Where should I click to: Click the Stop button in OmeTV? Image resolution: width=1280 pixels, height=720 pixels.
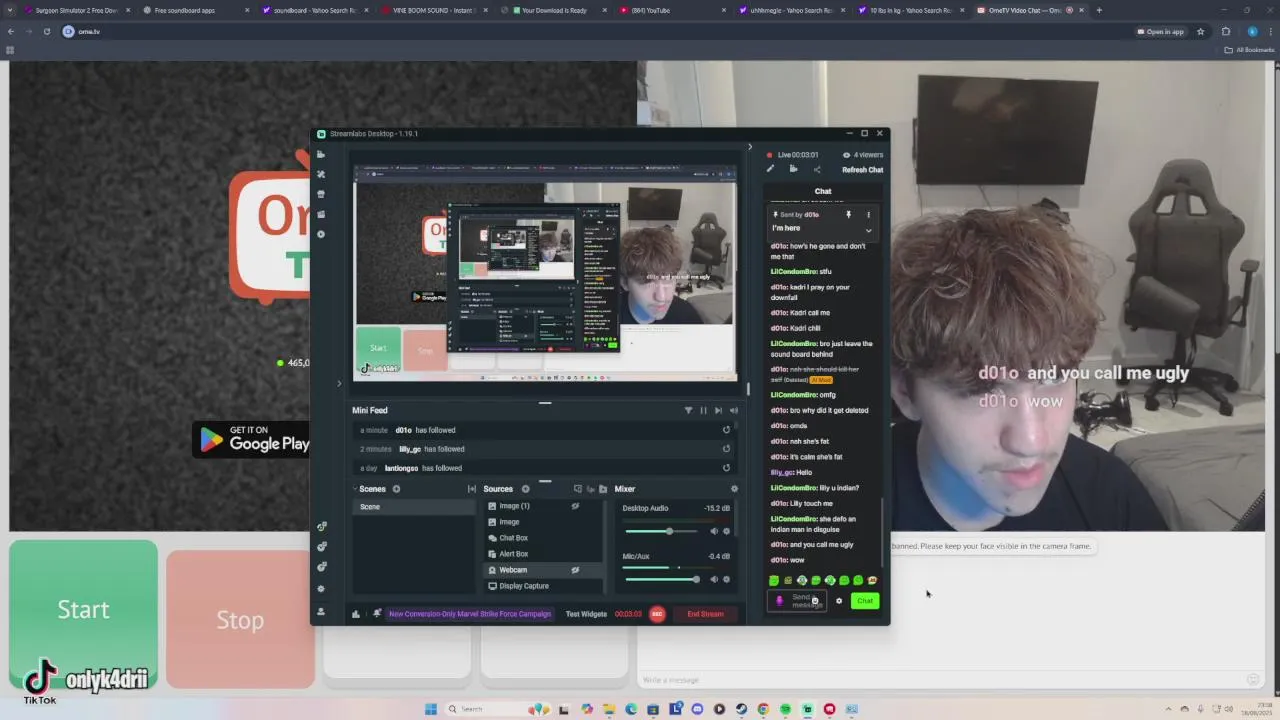240,620
